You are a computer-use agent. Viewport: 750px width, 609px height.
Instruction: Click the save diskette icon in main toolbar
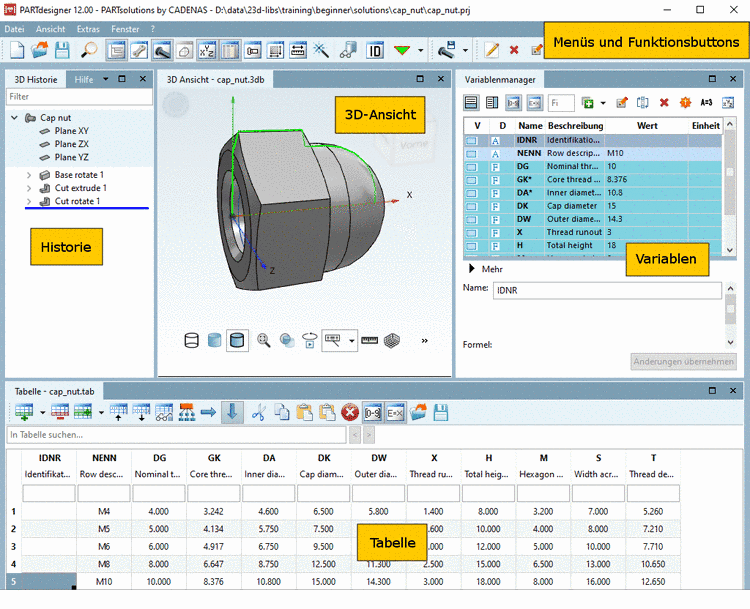62,49
